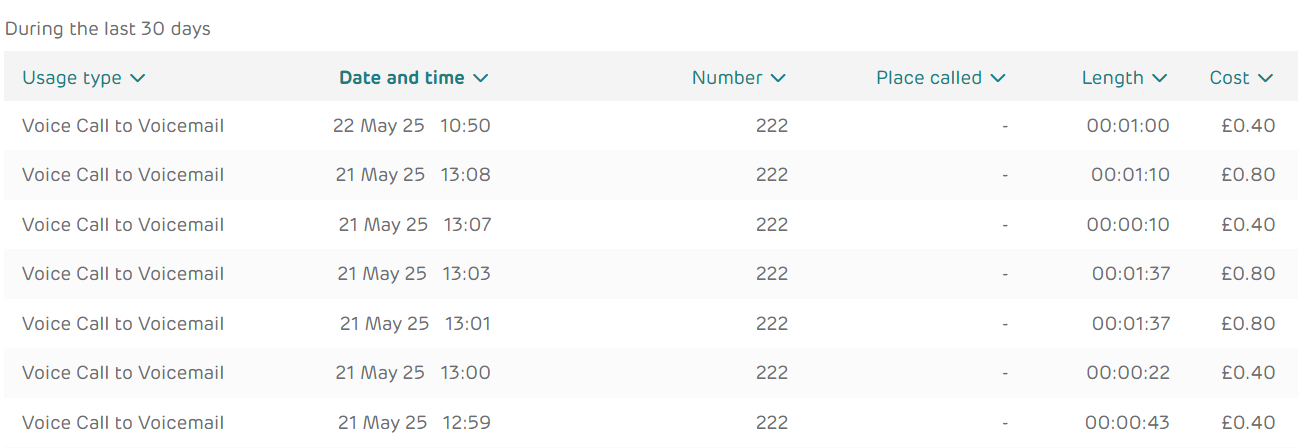
Task: Click the 00:00:22 length value
Action: click(1128, 373)
